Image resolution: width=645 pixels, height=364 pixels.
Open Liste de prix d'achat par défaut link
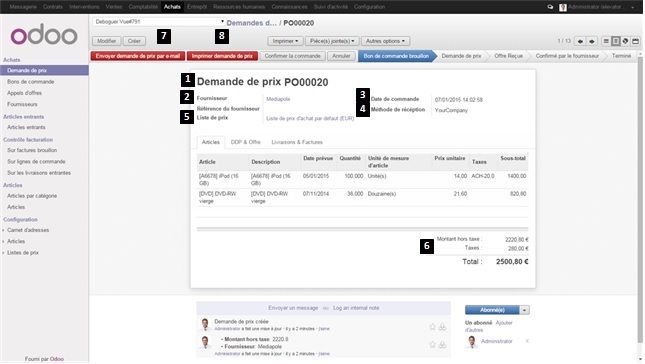(310, 118)
